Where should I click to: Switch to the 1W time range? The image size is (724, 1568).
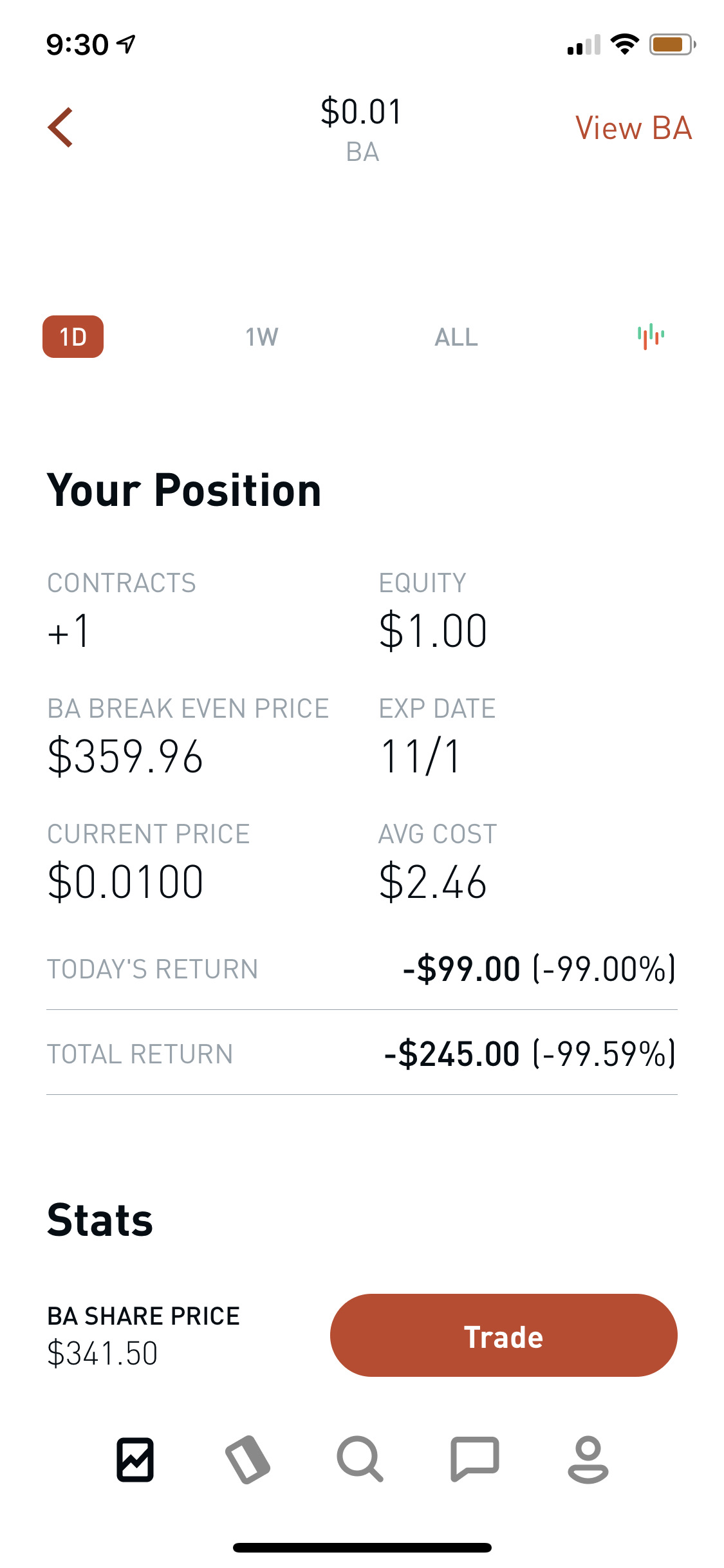(x=262, y=337)
